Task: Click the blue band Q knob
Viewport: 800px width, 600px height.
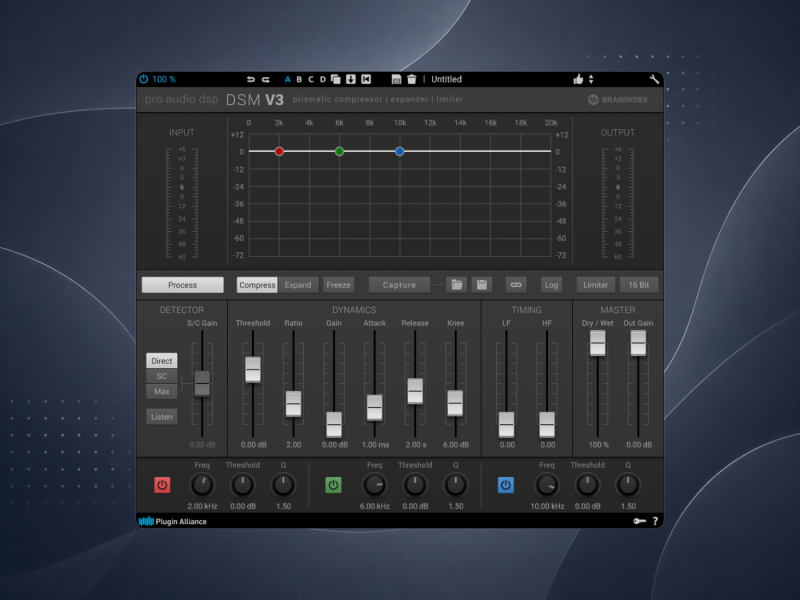Action: pos(628,485)
